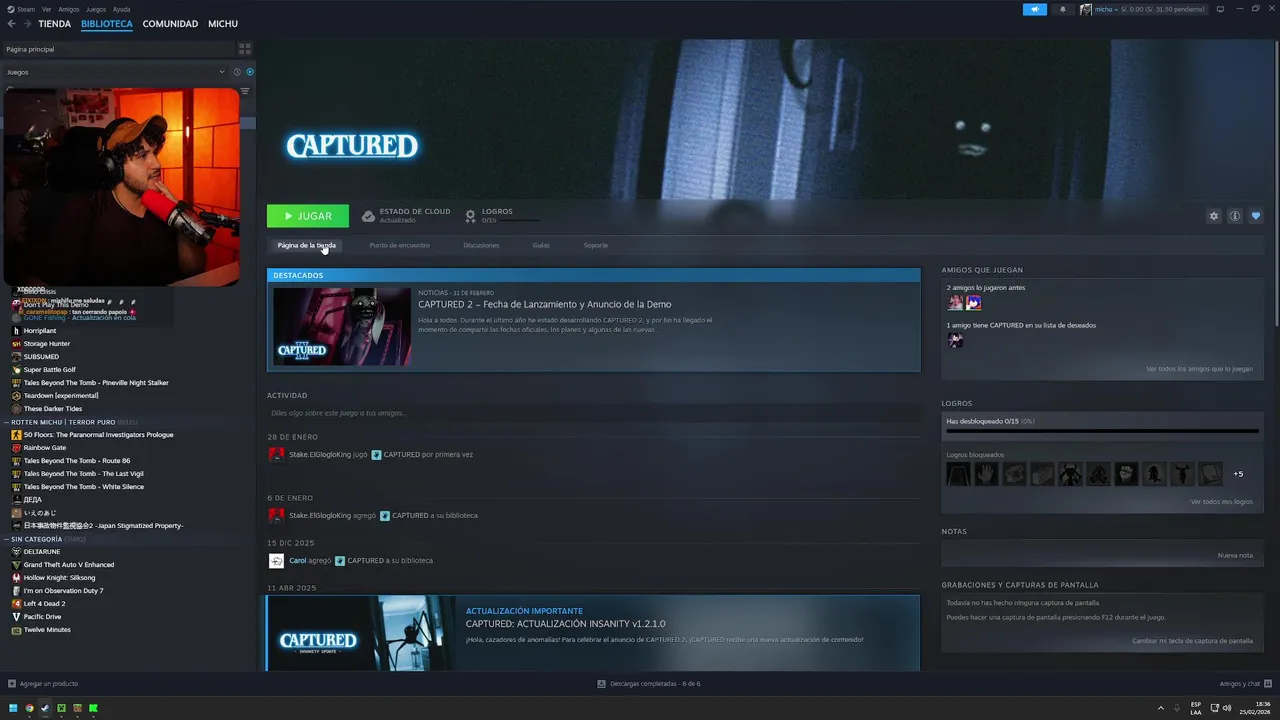Go to the COMUNIDAD tab
This screenshot has width=1280, height=720.
click(x=170, y=24)
